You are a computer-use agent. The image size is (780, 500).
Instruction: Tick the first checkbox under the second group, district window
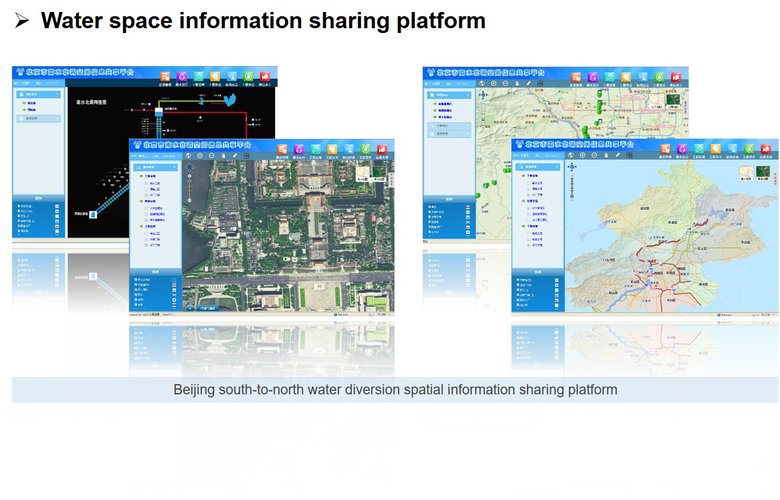[528, 207]
